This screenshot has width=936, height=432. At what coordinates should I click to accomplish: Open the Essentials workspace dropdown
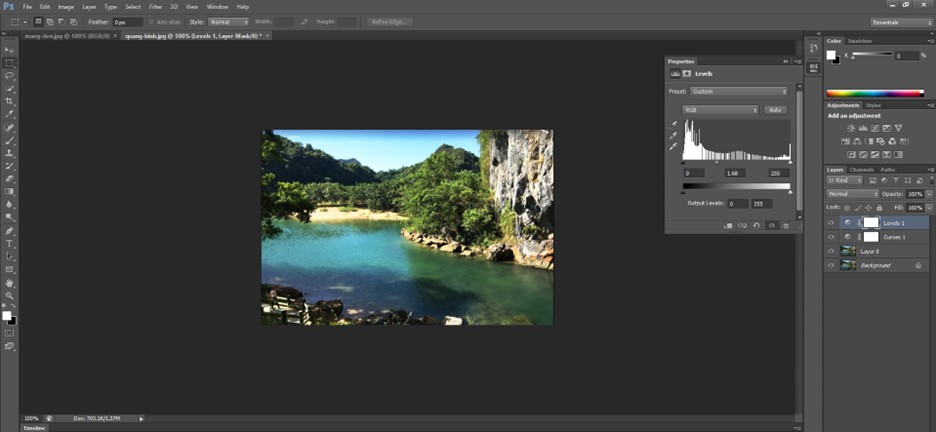pos(901,22)
